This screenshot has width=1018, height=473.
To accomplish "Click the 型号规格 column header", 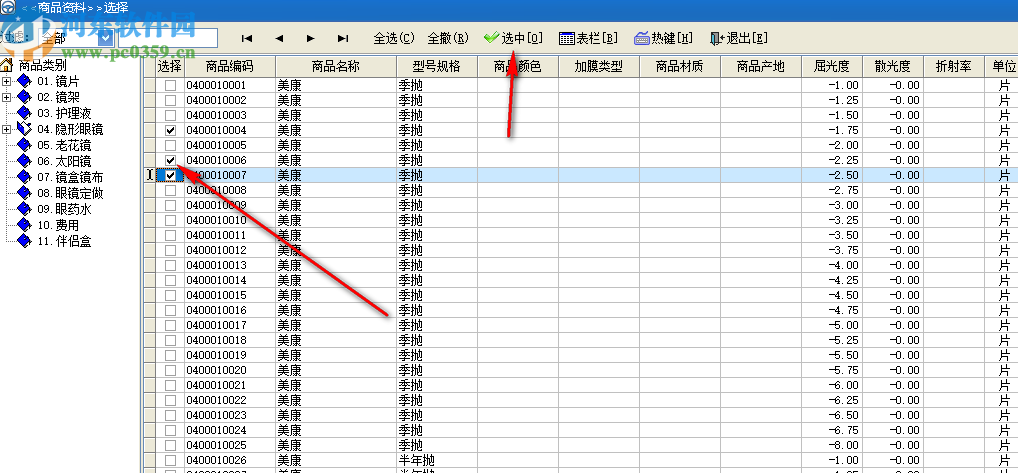I will tap(437, 66).
